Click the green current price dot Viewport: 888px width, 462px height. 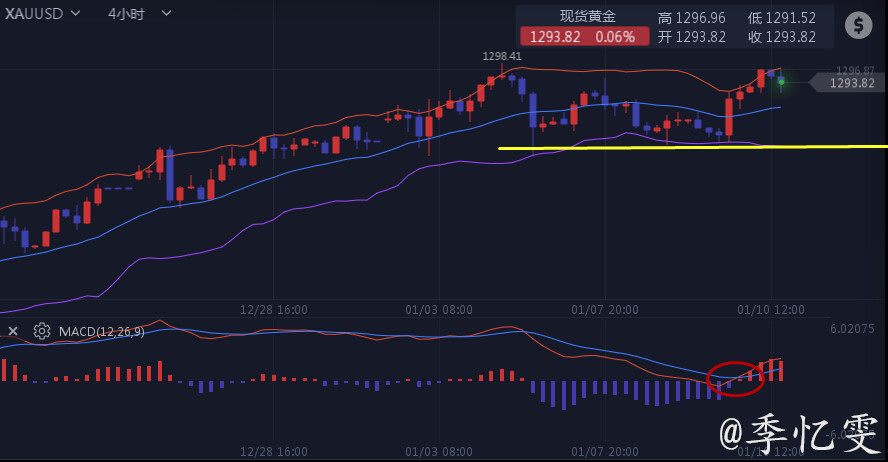[x=780, y=80]
